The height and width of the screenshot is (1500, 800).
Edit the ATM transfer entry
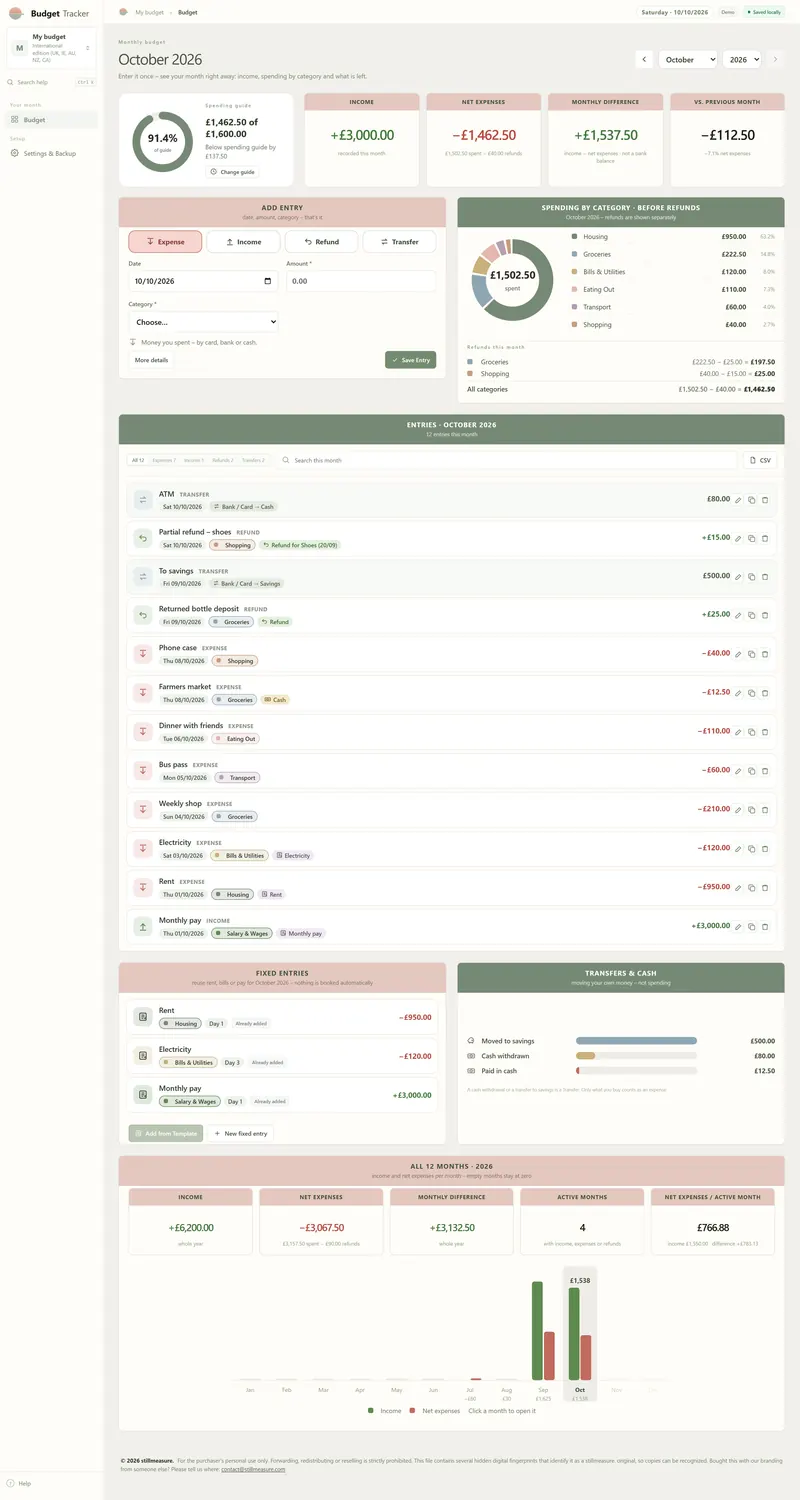coord(738,500)
